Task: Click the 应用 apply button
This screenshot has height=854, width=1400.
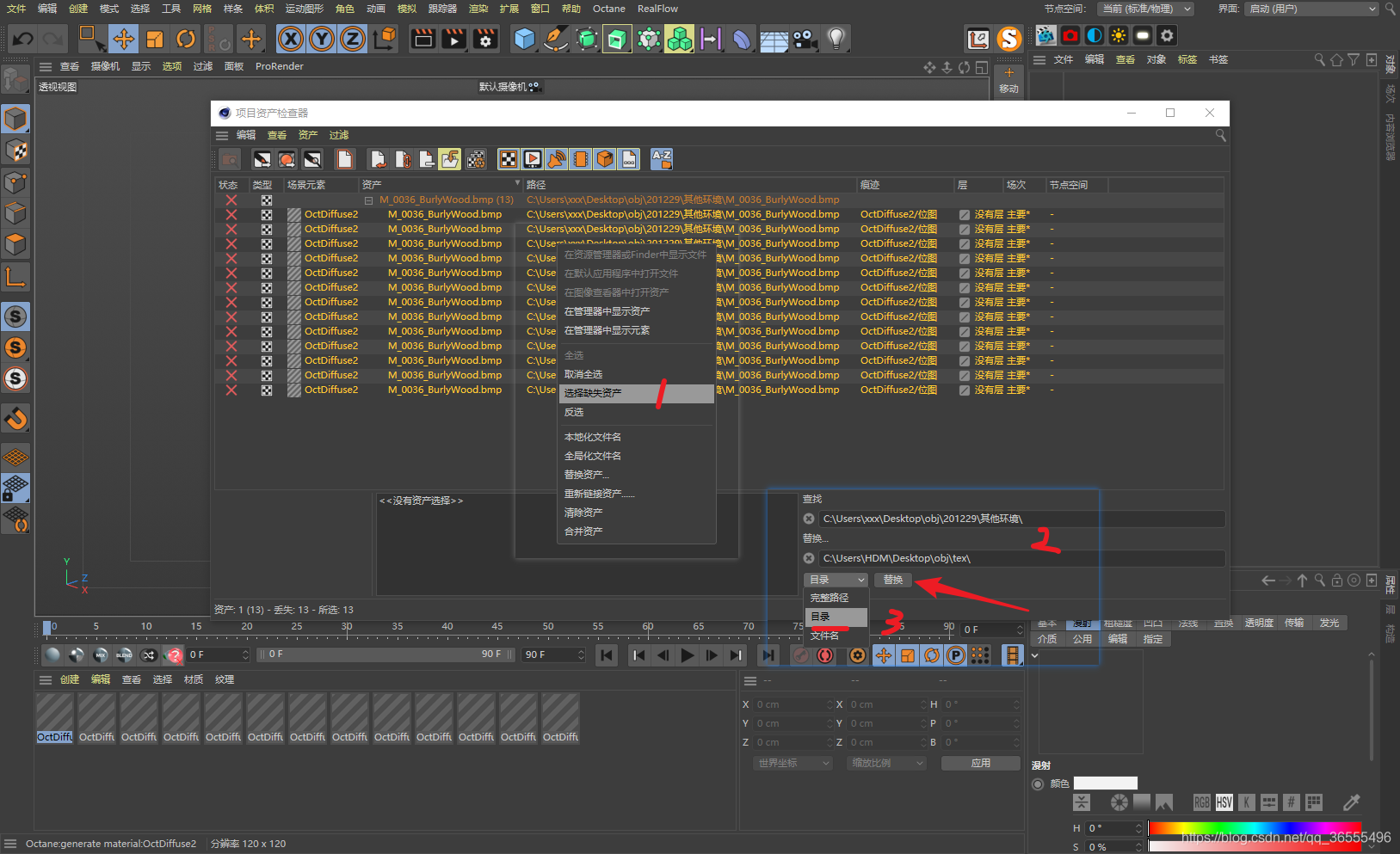Action: 981,763
